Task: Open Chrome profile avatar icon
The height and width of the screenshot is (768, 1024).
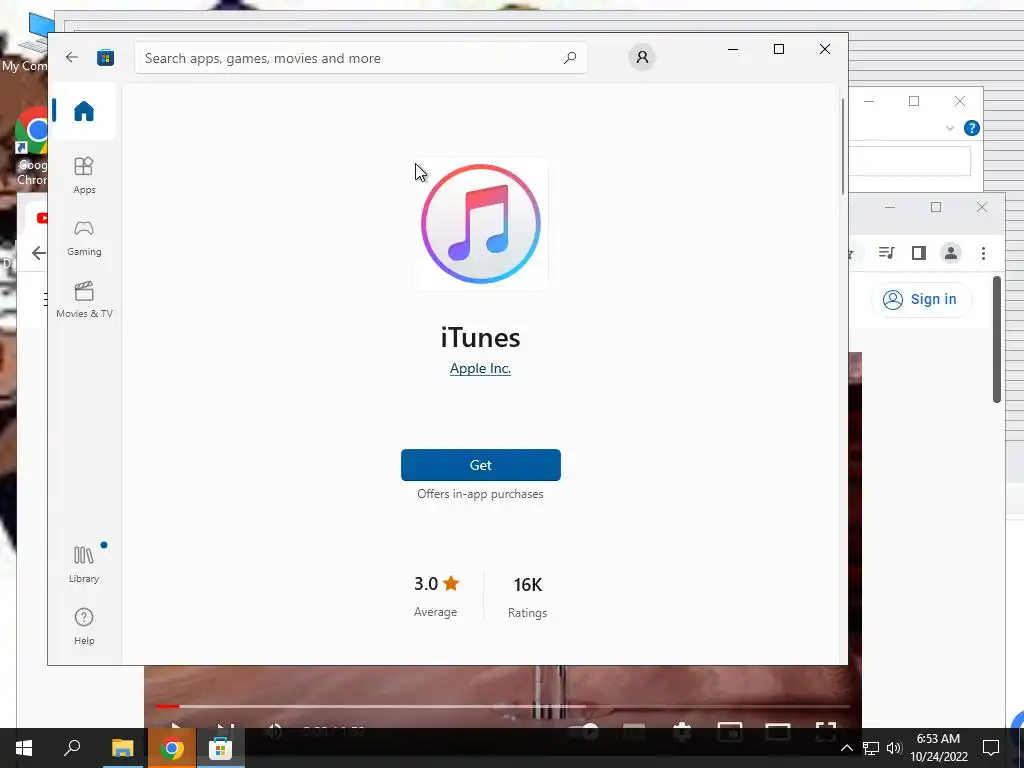Action: 951,253
